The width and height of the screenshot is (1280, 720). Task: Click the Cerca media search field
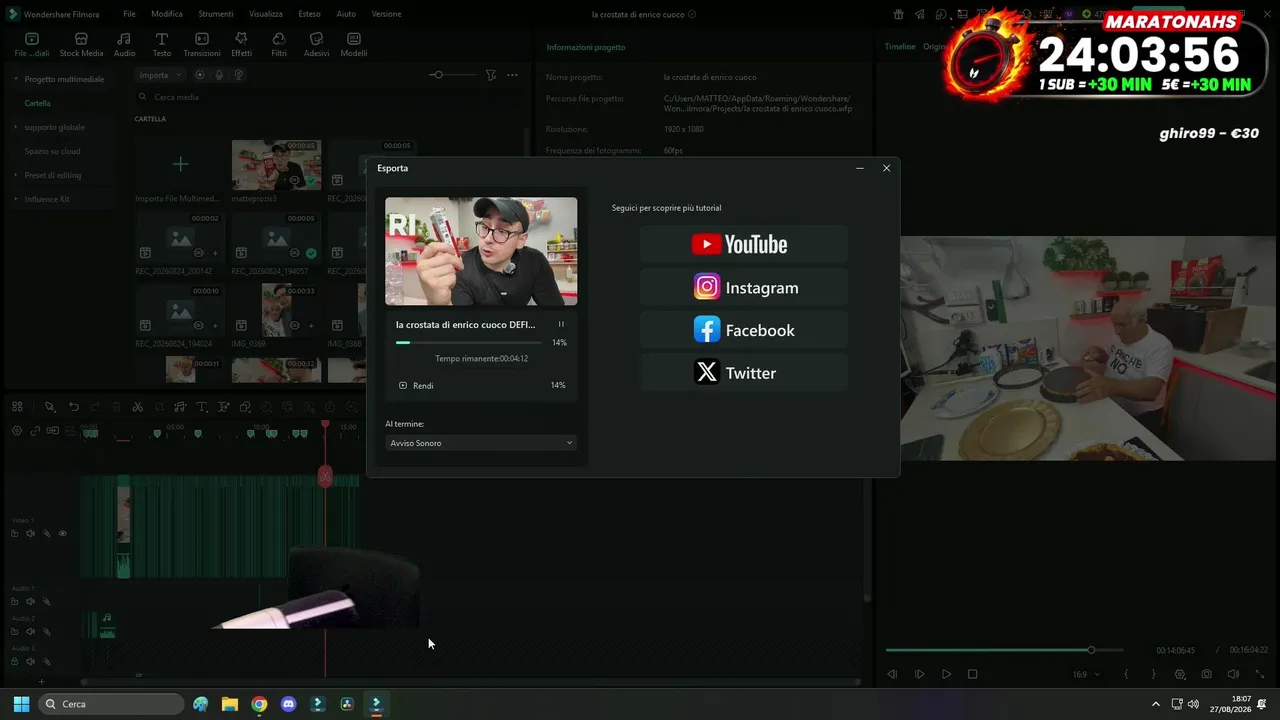pos(330,97)
